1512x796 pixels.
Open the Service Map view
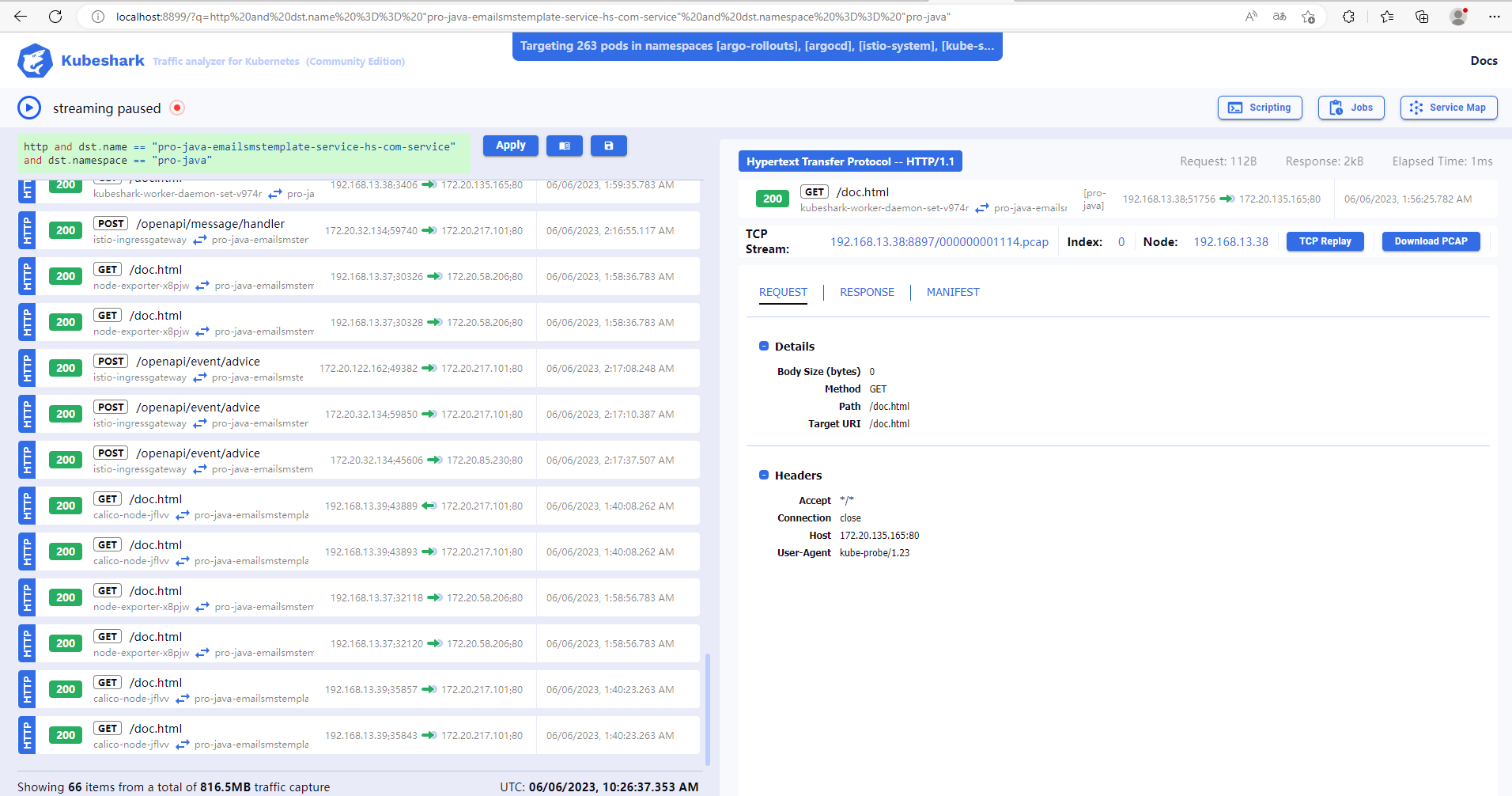pos(1448,108)
